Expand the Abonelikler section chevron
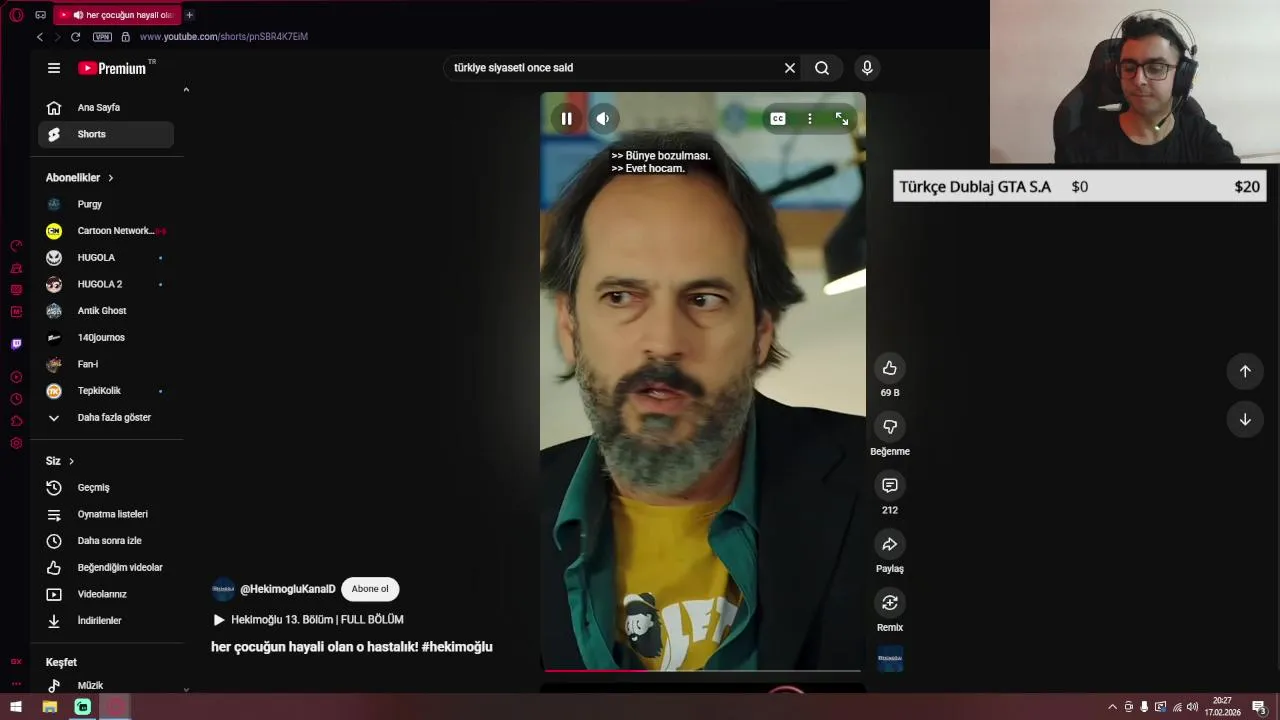This screenshot has height=720, width=1280. coord(111,178)
